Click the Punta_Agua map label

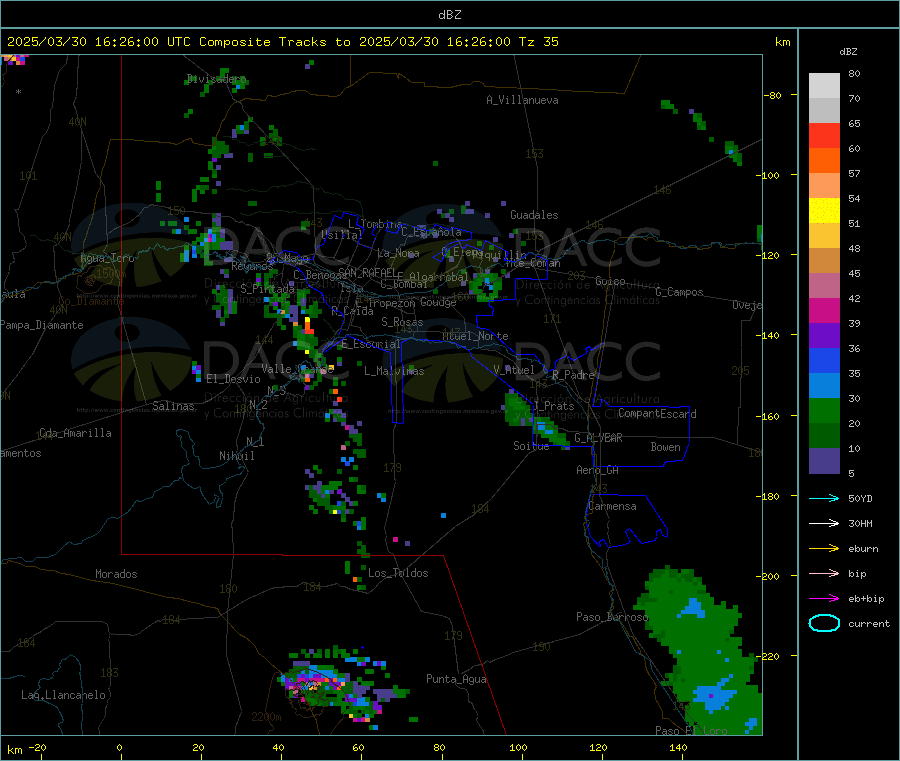point(456,679)
